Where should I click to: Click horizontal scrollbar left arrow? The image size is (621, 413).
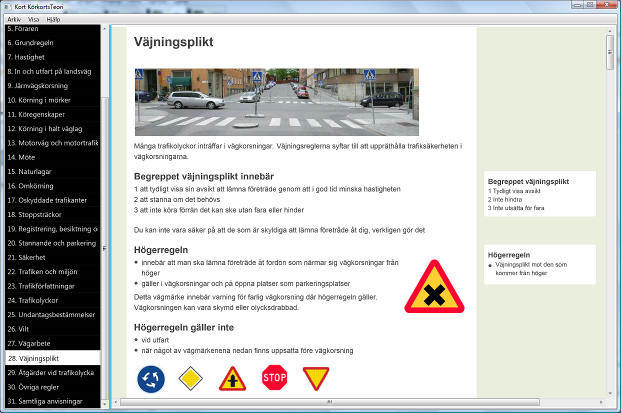pos(116,402)
